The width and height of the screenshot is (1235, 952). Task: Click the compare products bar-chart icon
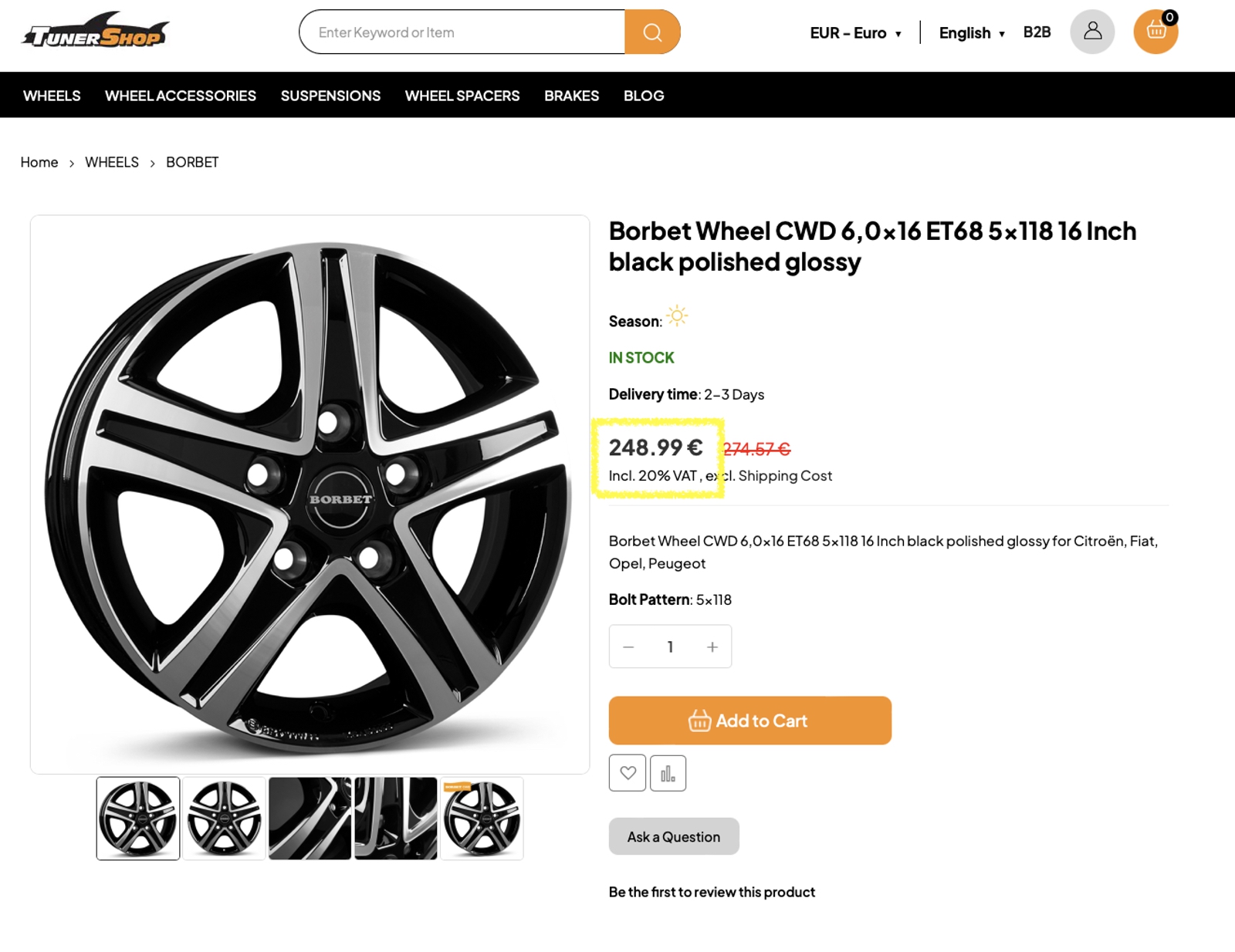[668, 773]
